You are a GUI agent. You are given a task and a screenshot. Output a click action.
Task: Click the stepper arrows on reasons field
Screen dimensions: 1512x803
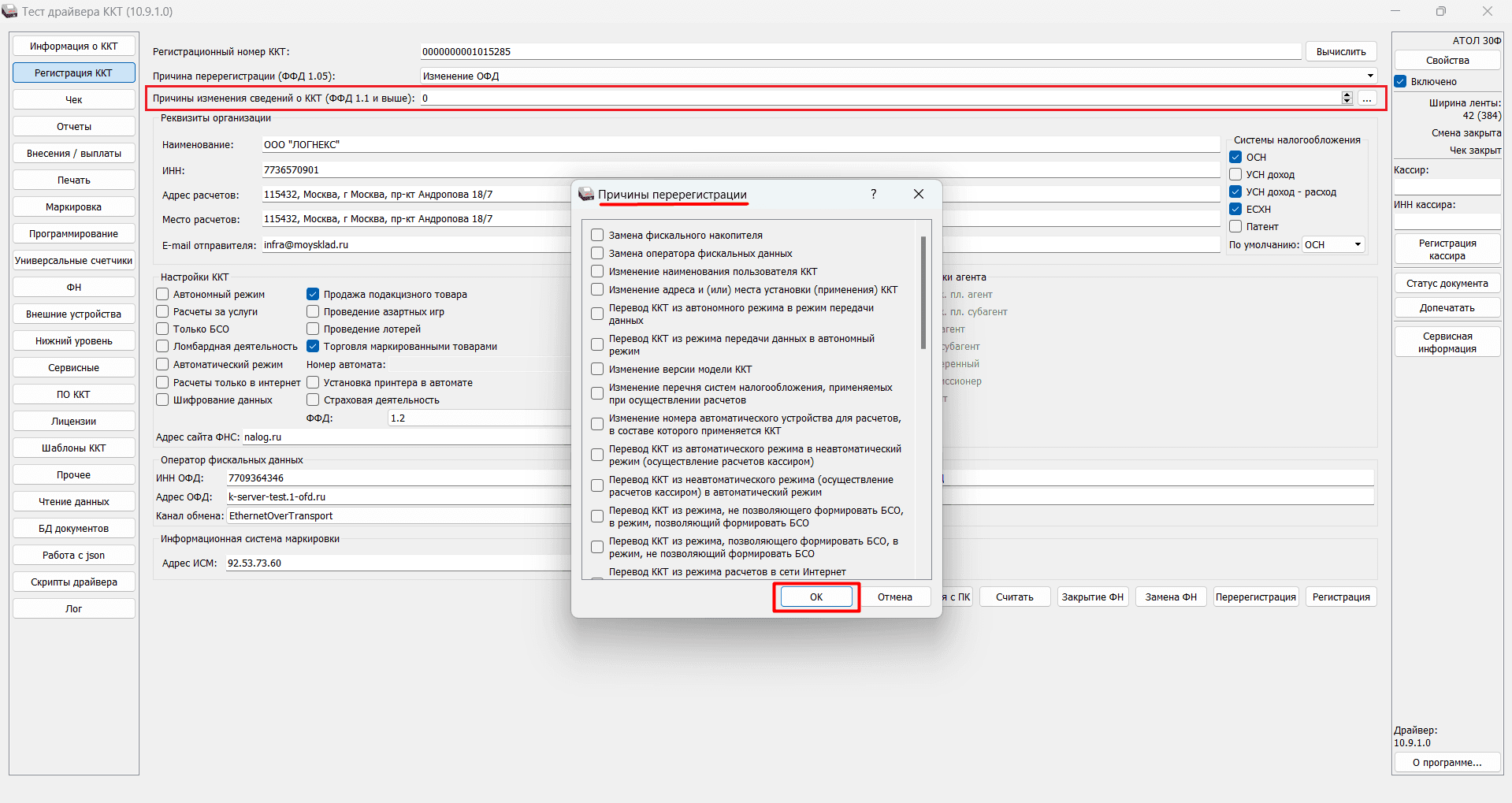1347,99
